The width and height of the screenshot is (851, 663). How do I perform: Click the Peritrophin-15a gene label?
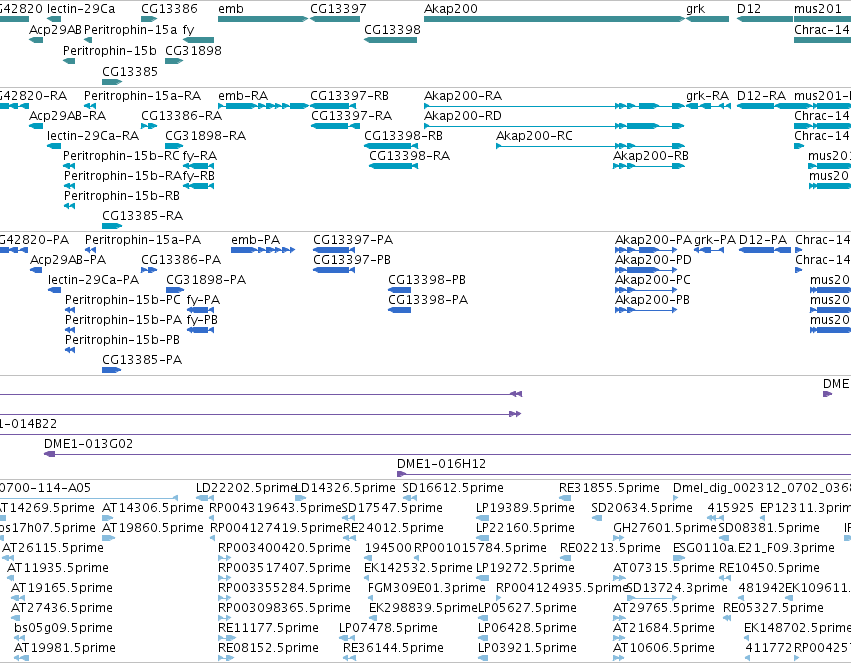click(131, 30)
